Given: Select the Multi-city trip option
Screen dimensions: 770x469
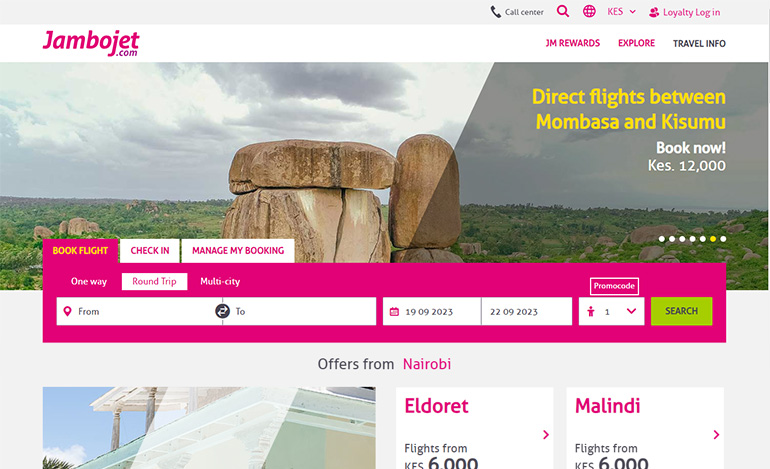Looking at the screenshot, I should click(220, 281).
